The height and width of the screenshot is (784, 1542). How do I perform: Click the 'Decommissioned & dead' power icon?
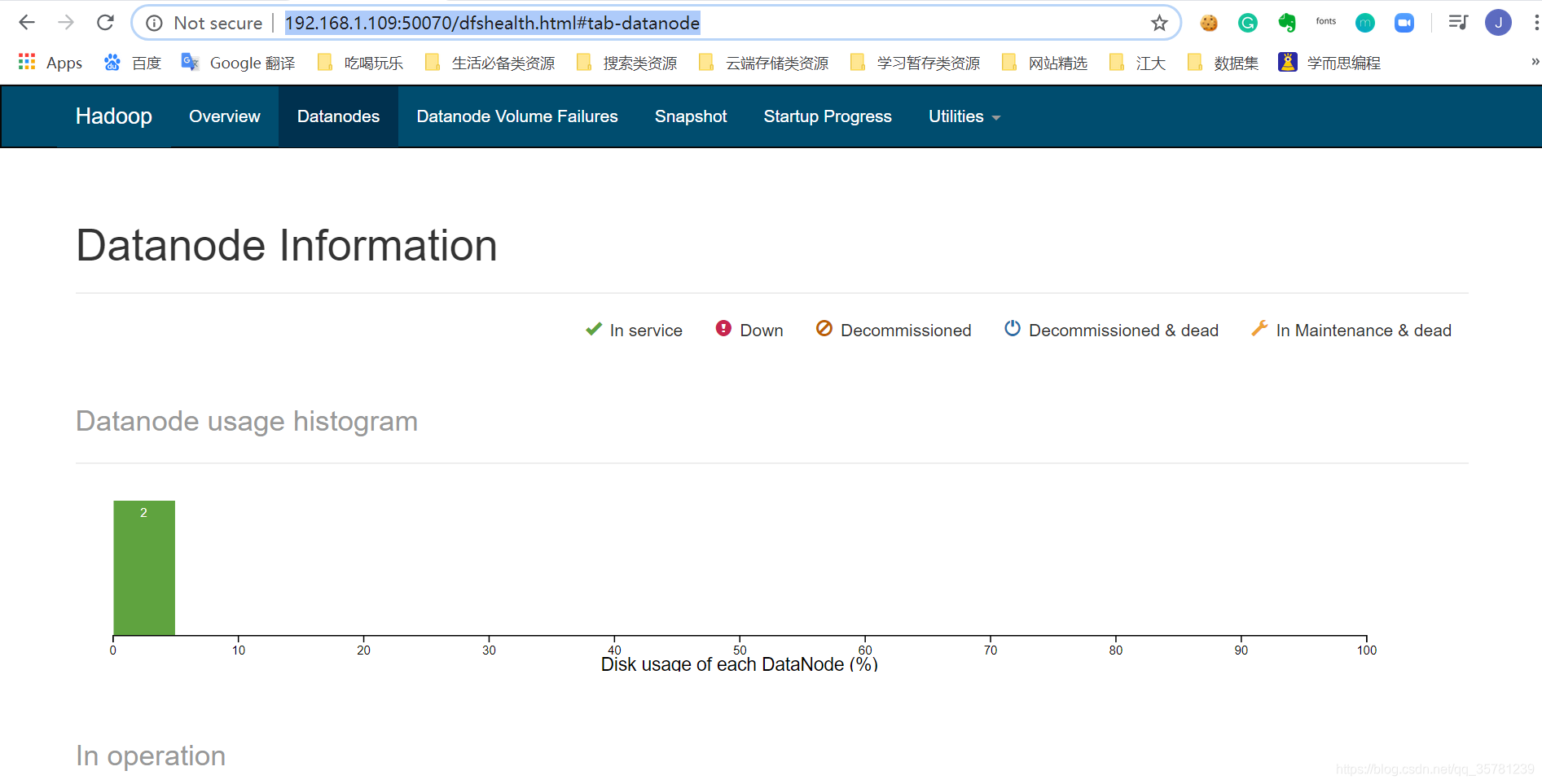pos(1013,329)
